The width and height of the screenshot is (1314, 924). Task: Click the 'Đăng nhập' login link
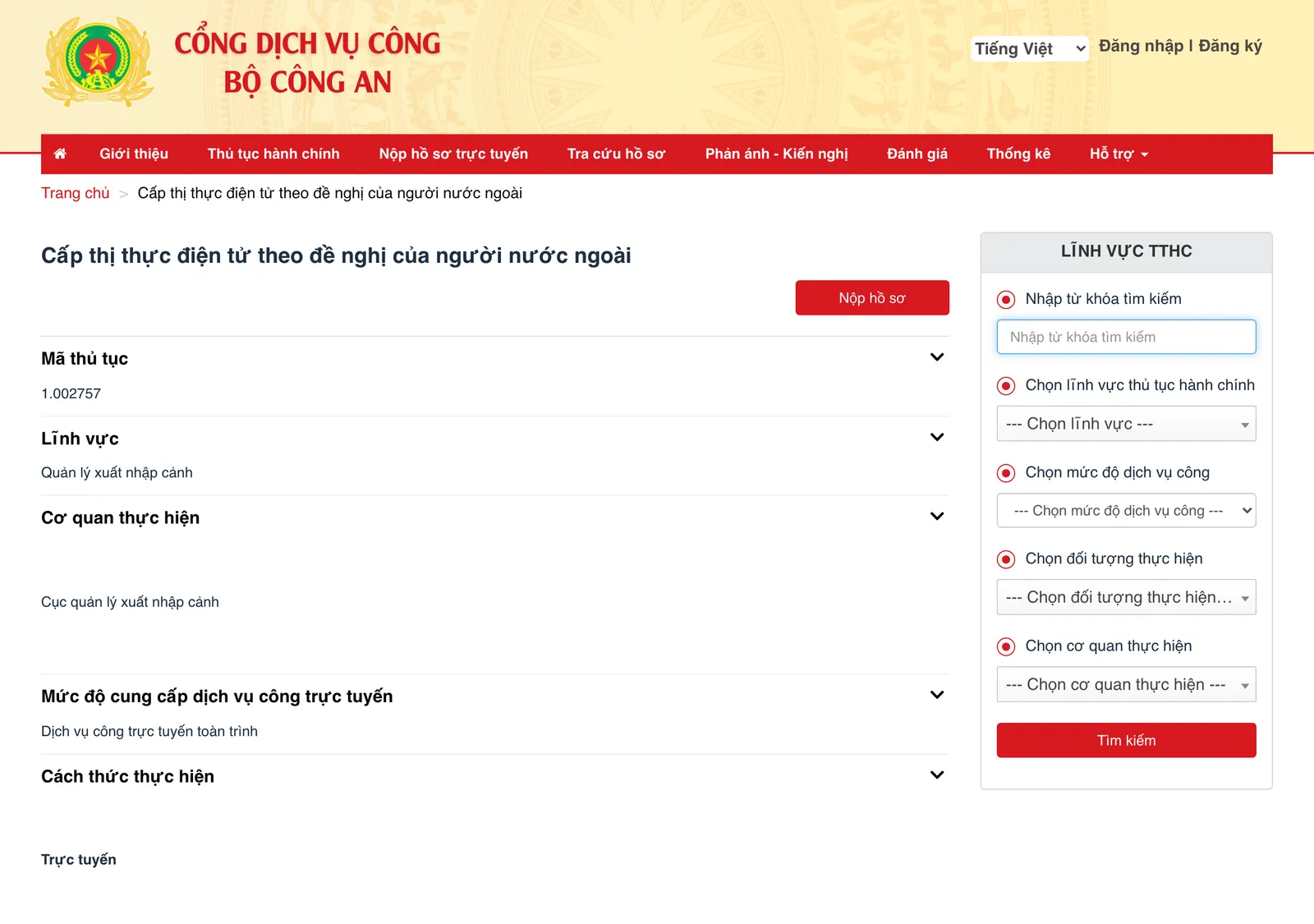pyautogui.click(x=1141, y=46)
